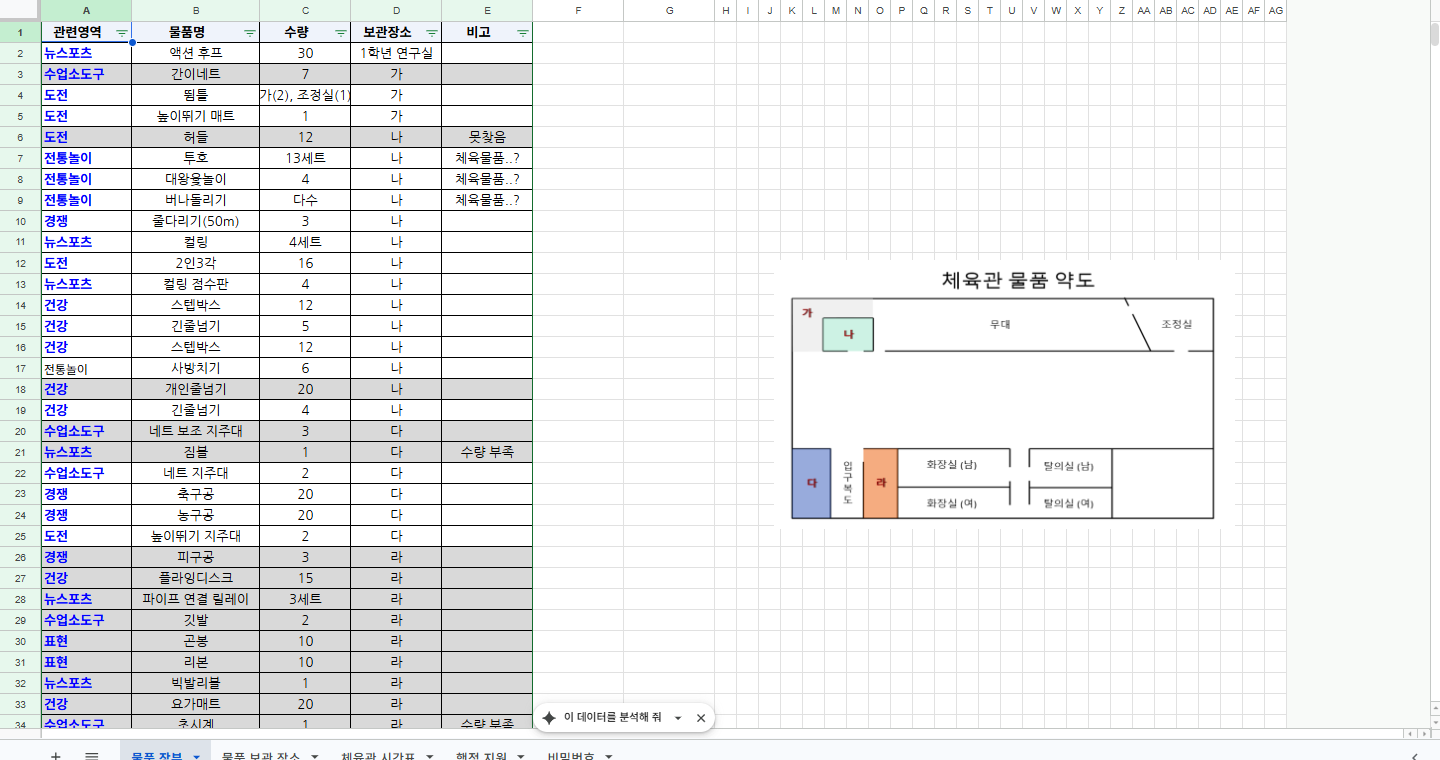Click the cell '가(2), 조정실(1)'
1440x760 pixels.
pyautogui.click(x=305, y=95)
